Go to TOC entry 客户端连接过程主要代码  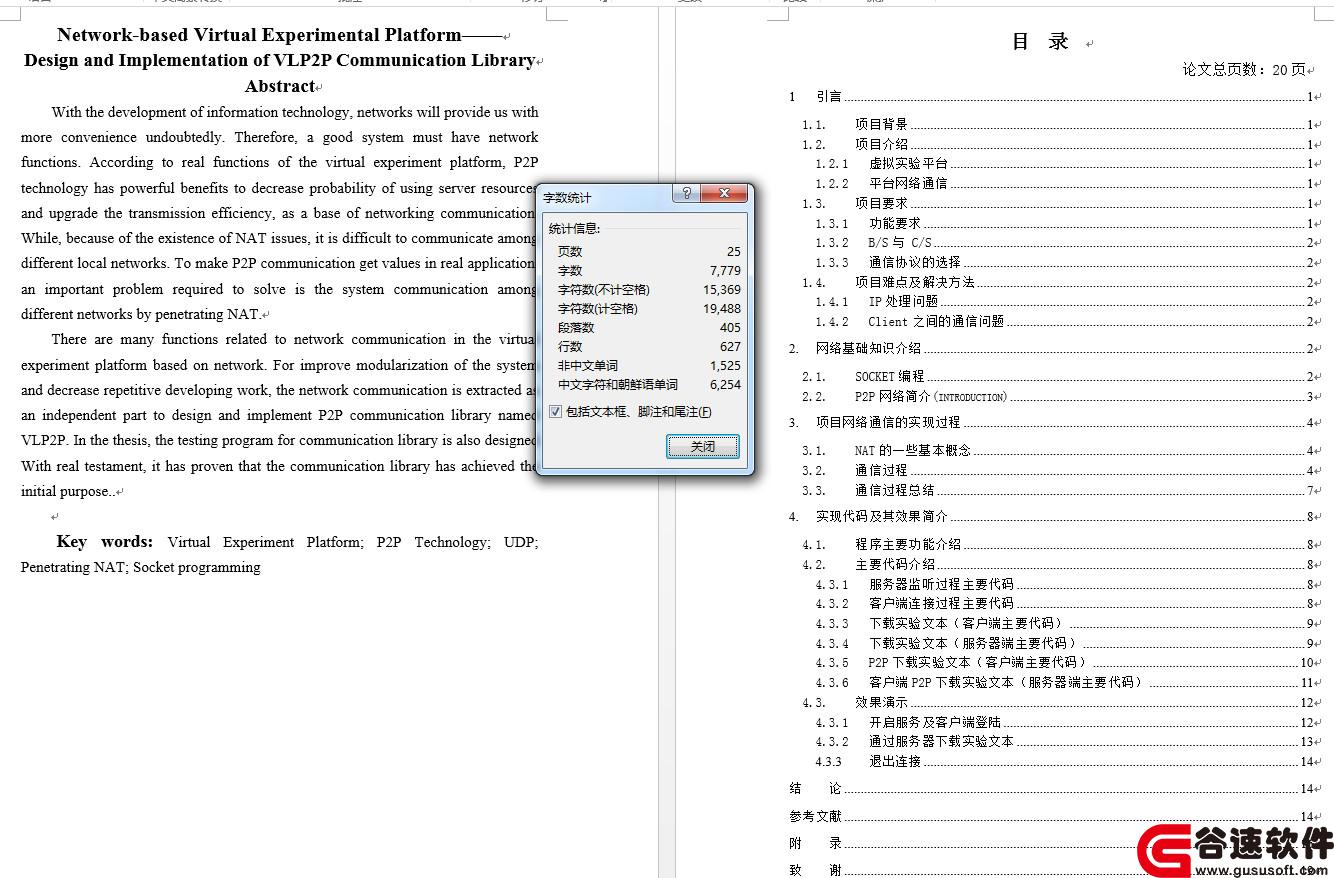click(x=1064, y=604)
